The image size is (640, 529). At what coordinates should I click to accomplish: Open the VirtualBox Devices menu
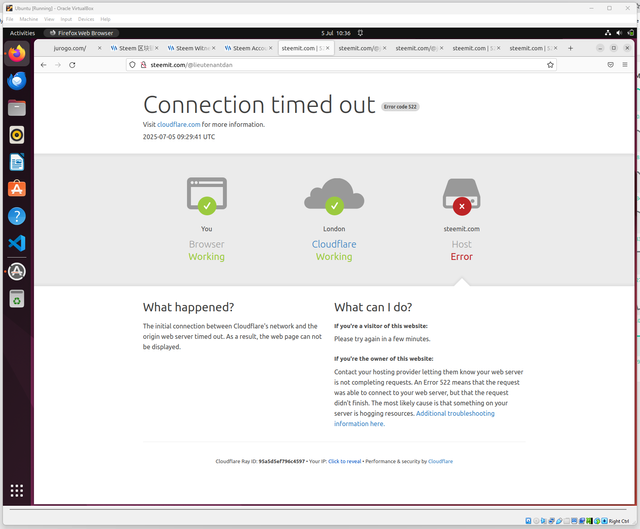[x=86, y=19]
